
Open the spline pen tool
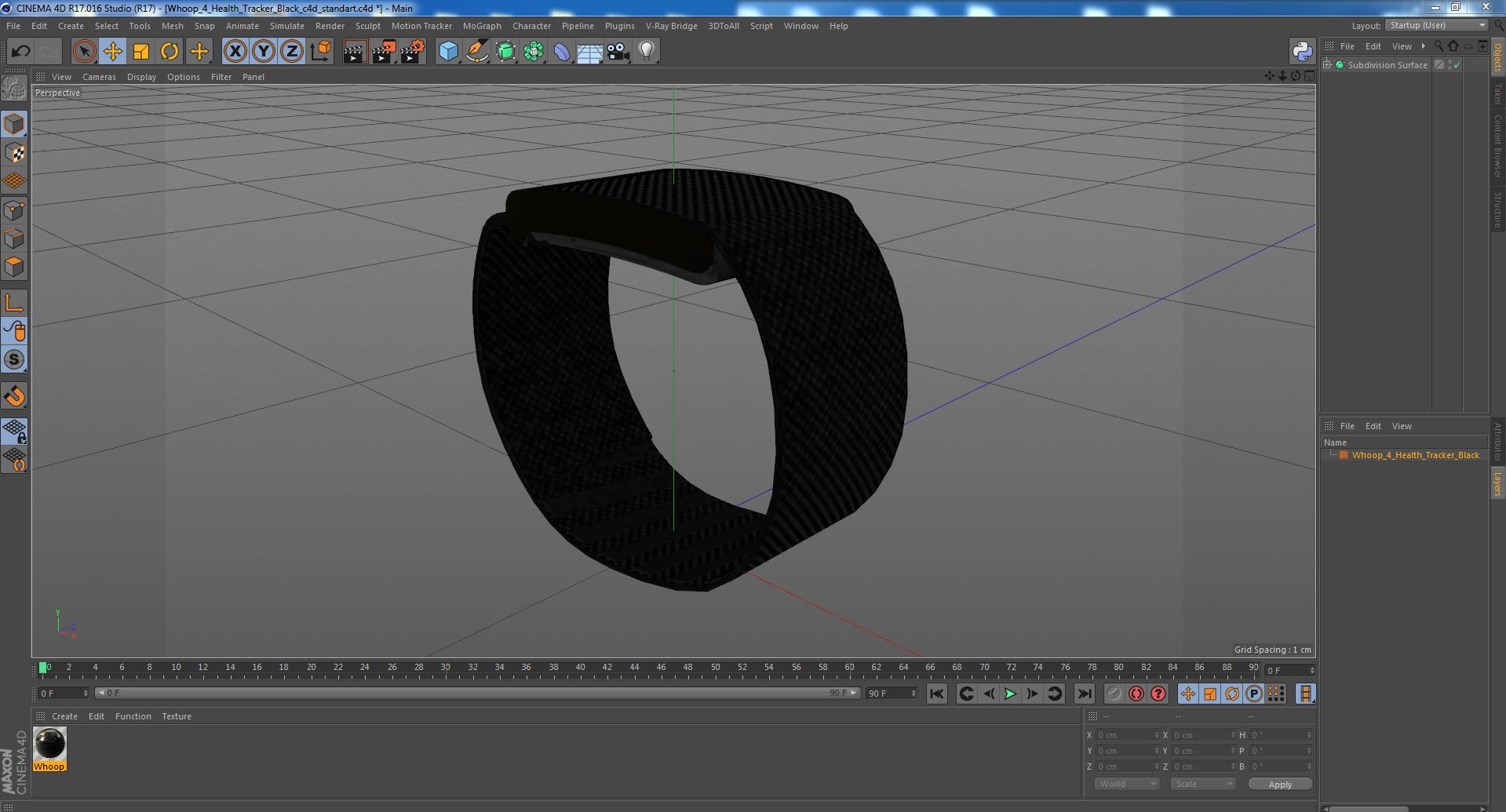click(476, 52)
